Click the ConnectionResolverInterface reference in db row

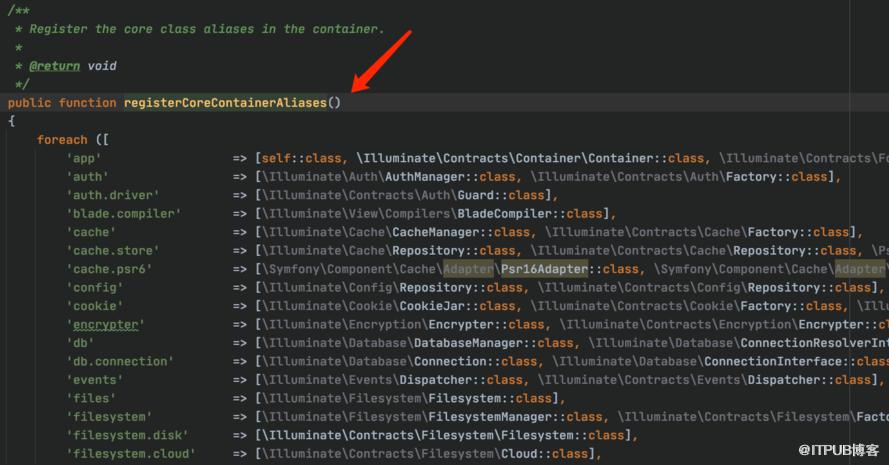click(x=815, y=343)
